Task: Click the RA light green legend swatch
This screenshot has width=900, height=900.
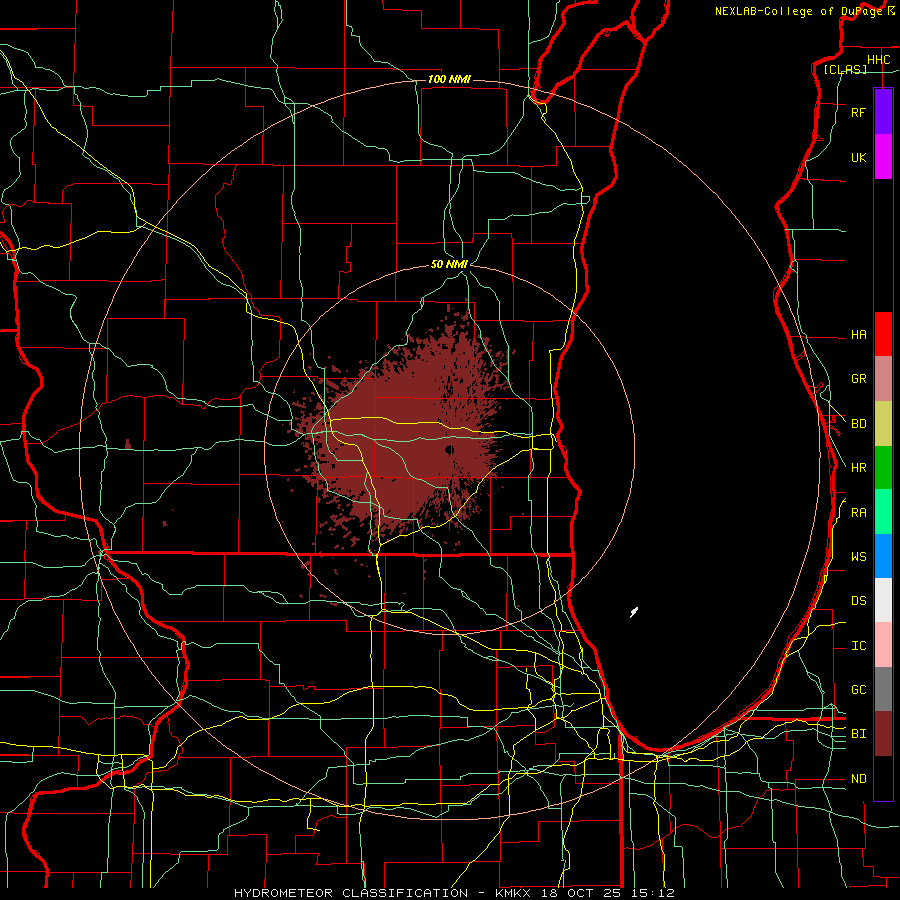Action: point(883,512)
